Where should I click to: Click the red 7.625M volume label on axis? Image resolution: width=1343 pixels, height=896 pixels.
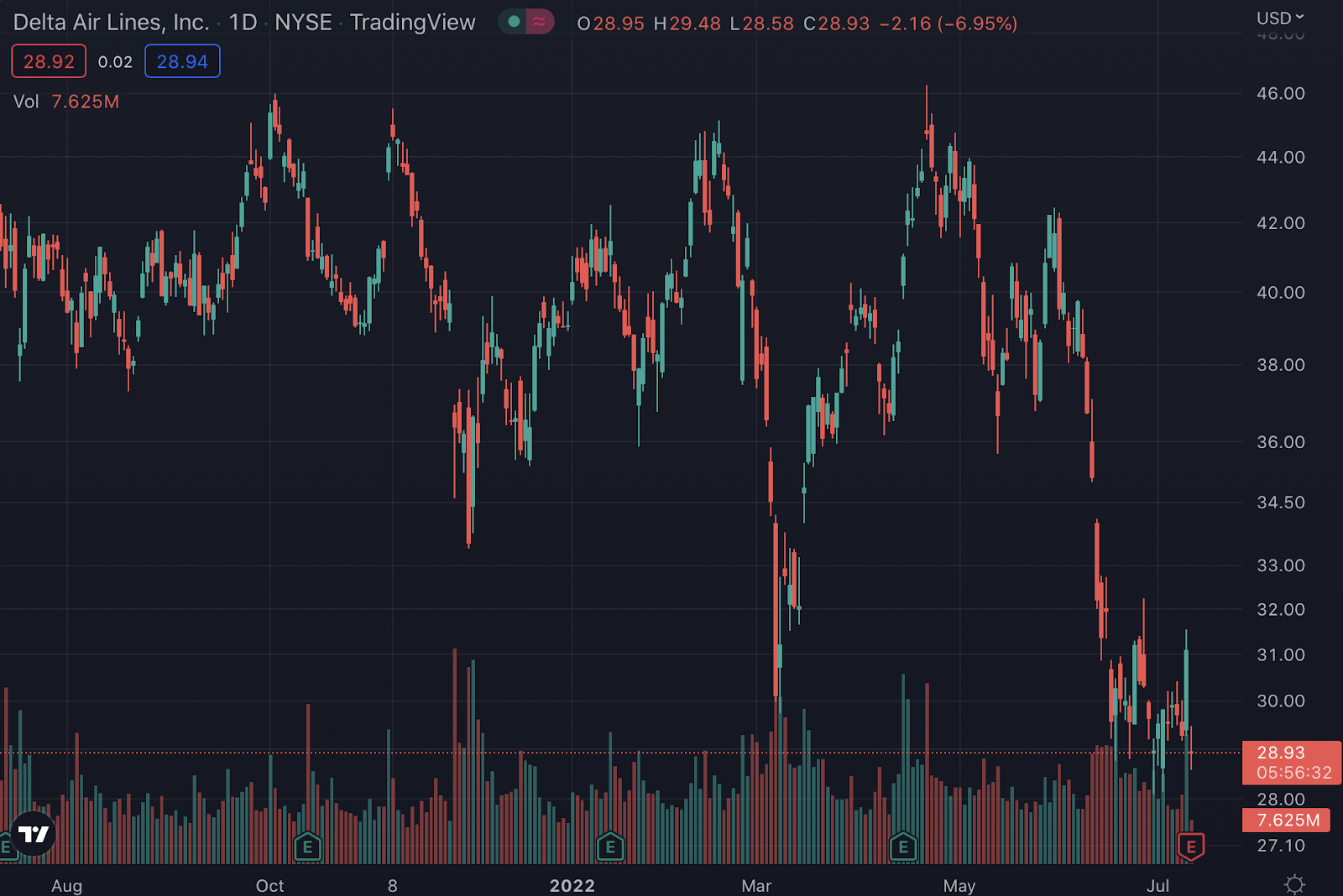[x=1288, y=820]
